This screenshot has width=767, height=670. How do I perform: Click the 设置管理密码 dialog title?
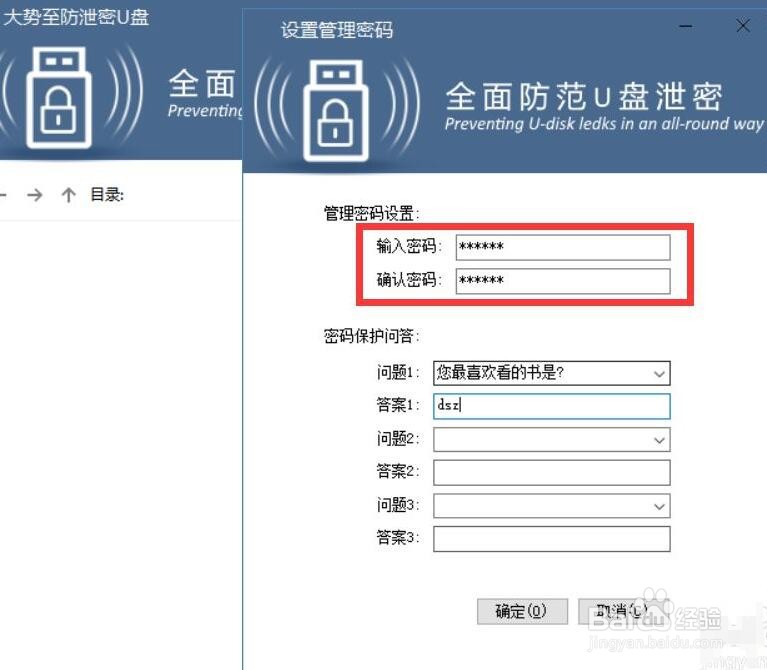click(337, 30)
